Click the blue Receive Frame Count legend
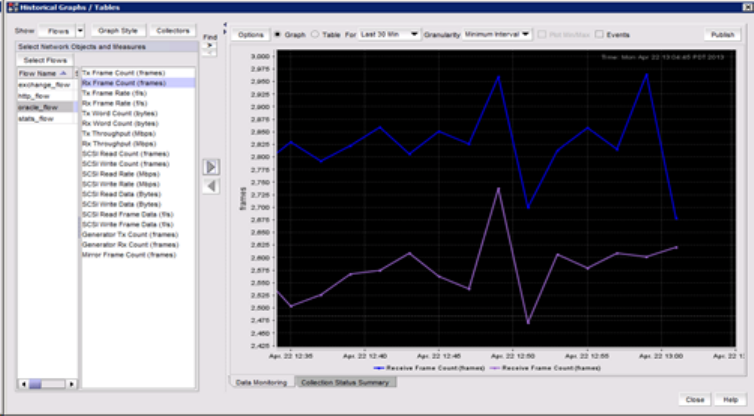This screenshot has height=416, width=754. pos(429,368)
